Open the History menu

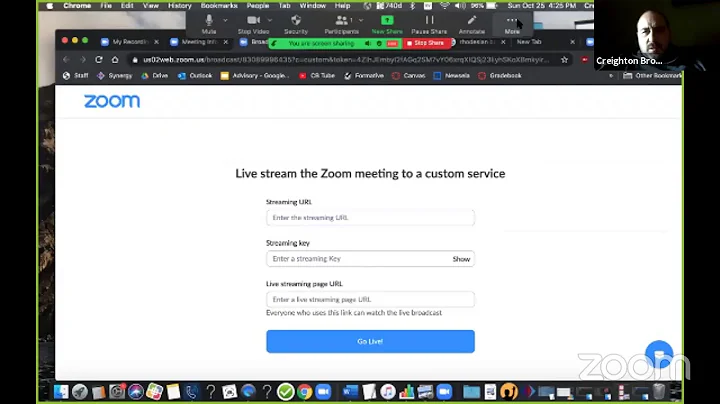click(x=180, y=6)
